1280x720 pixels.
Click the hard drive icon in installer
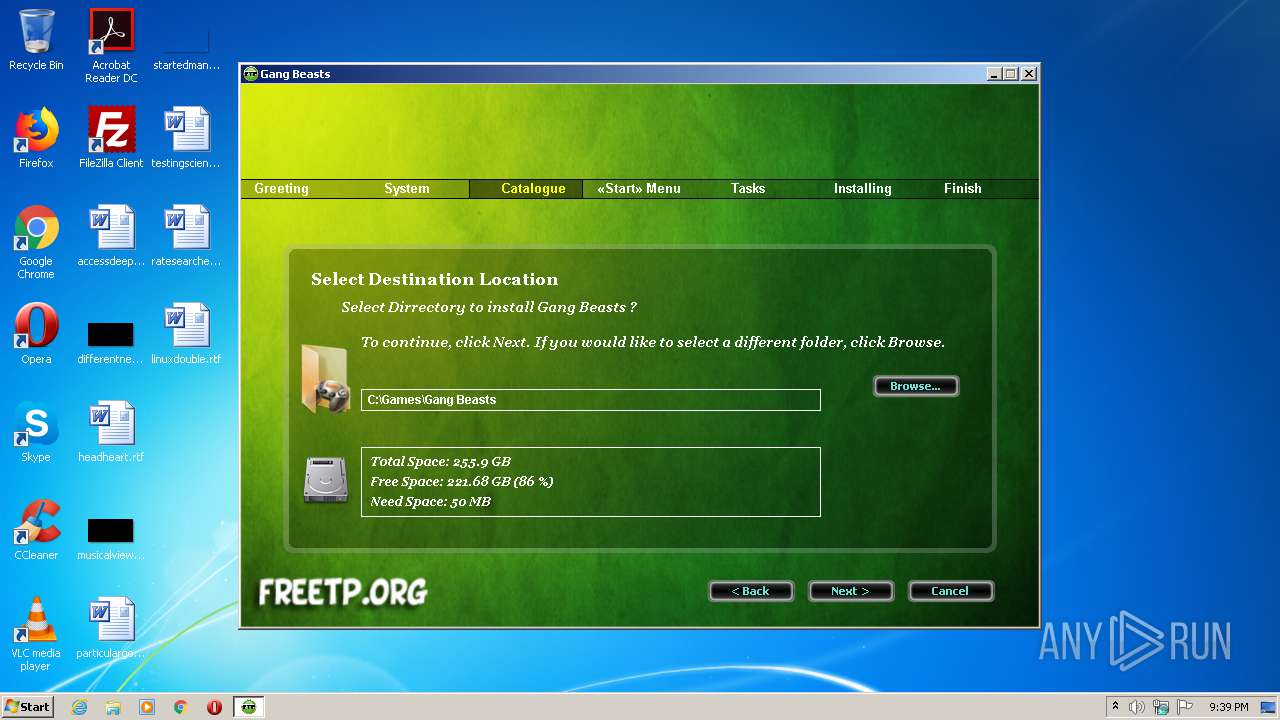(x=326, y=481)
